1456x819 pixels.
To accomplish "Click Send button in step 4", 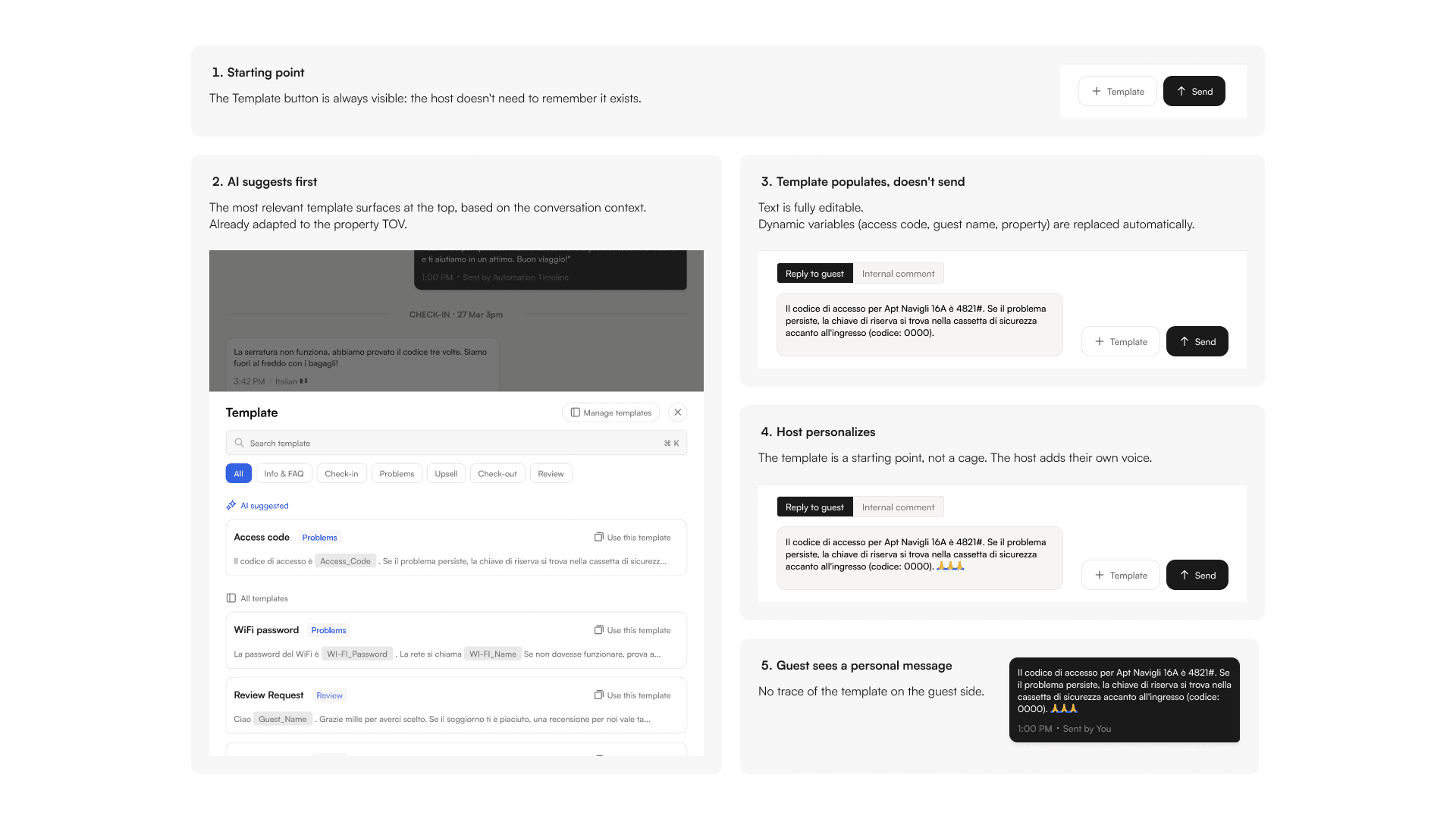I will point(1197,575).
